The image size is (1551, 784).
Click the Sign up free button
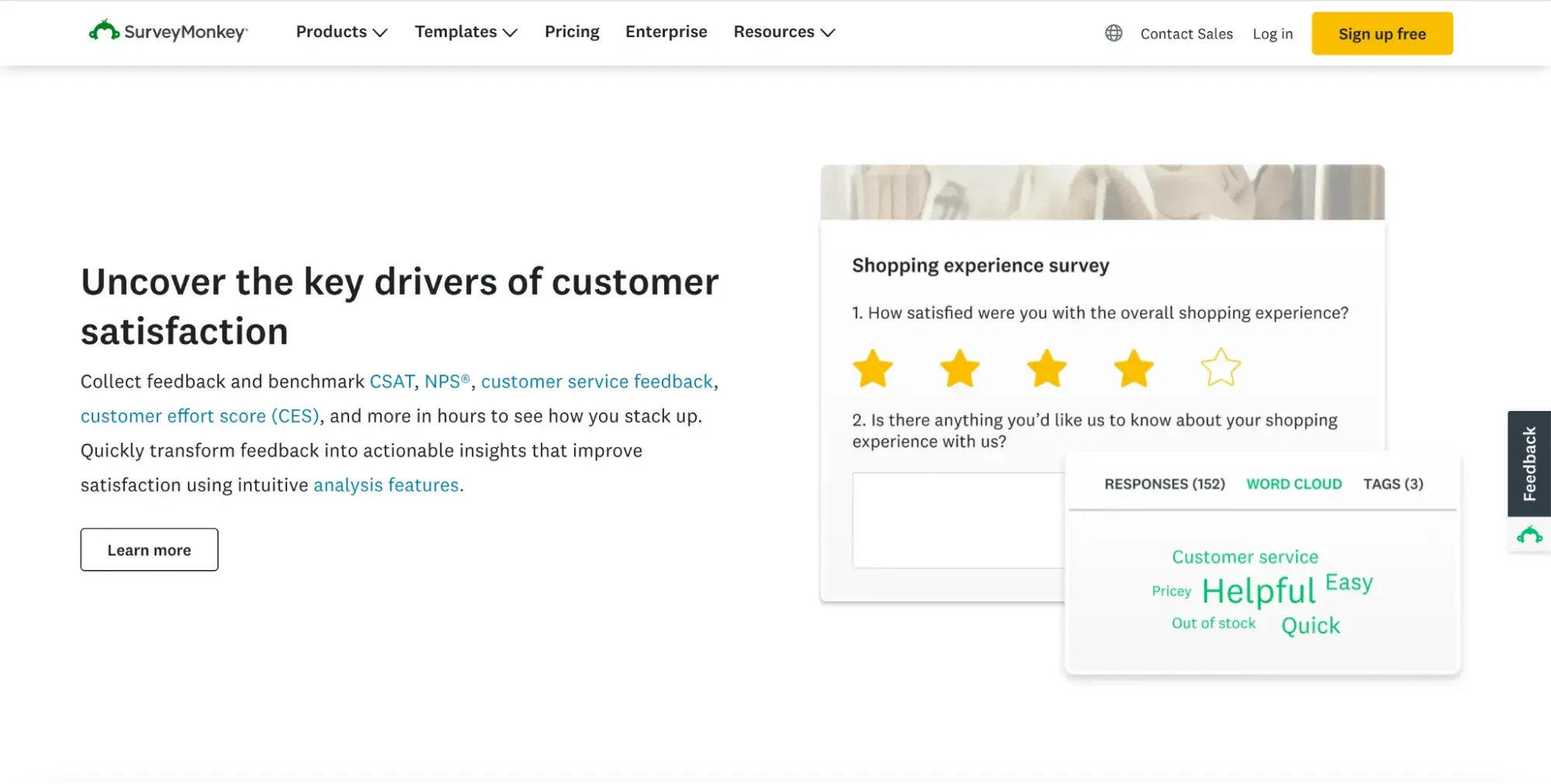pyautogui.click(x=1381, y=33)
